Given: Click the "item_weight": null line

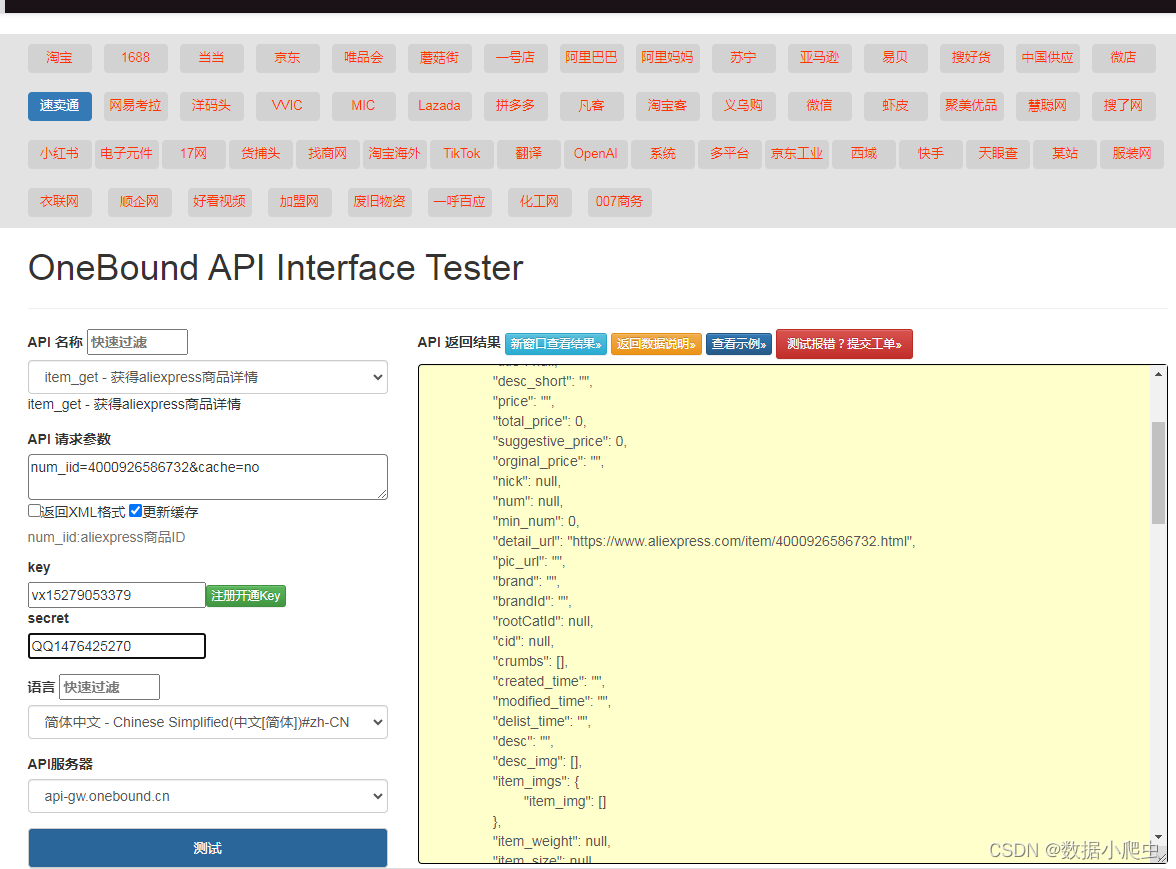Looking at the screenshot, I should click(551, 841).
